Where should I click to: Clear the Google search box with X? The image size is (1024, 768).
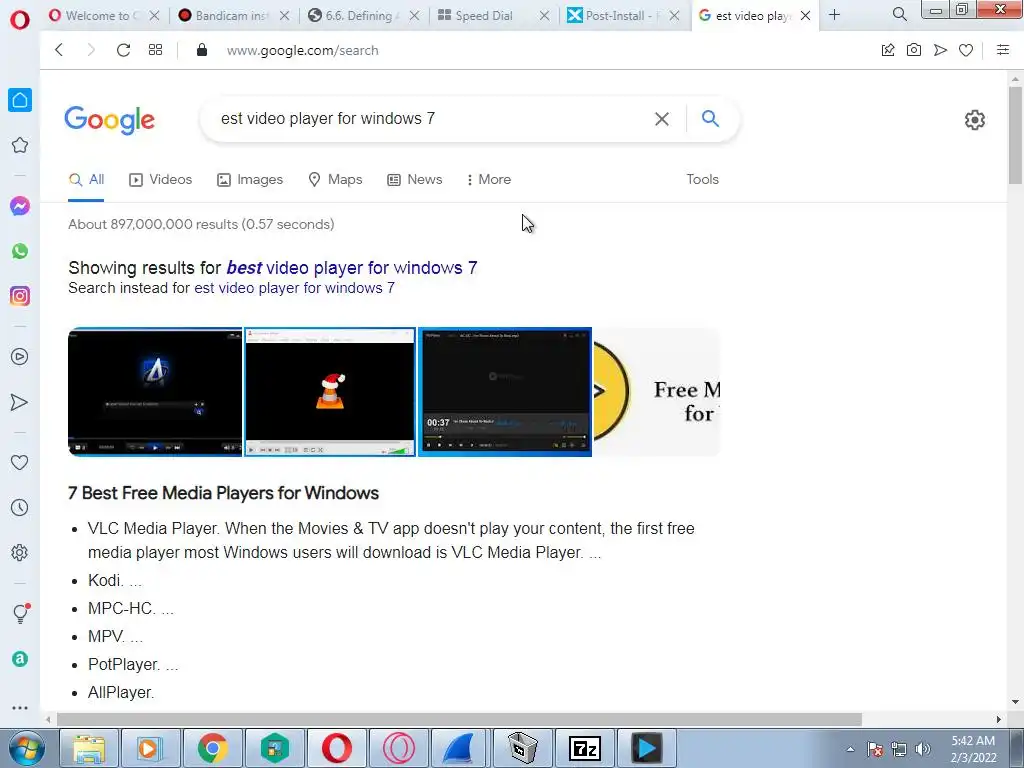(662, 119)
